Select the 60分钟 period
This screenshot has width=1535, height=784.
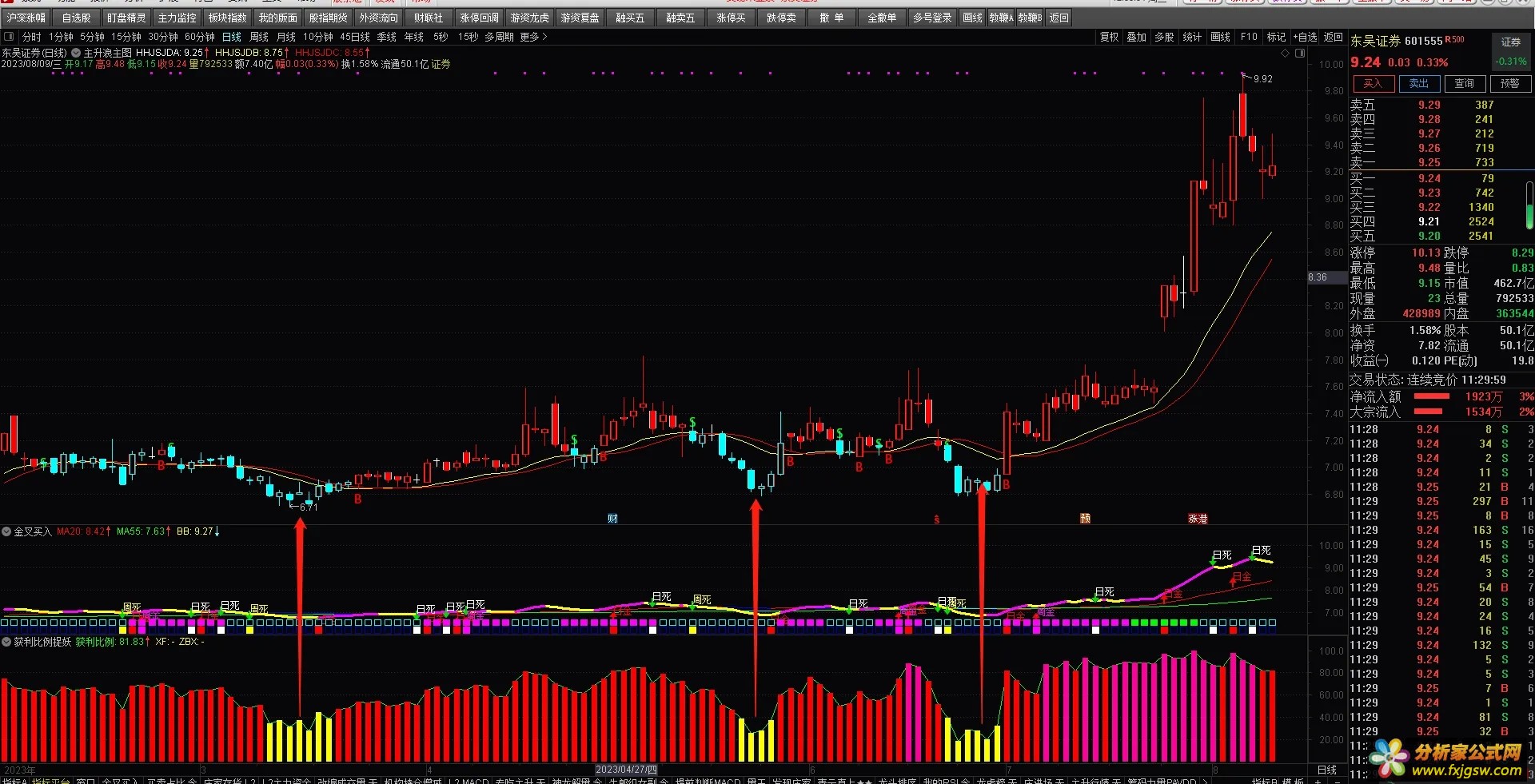point(200,37)
